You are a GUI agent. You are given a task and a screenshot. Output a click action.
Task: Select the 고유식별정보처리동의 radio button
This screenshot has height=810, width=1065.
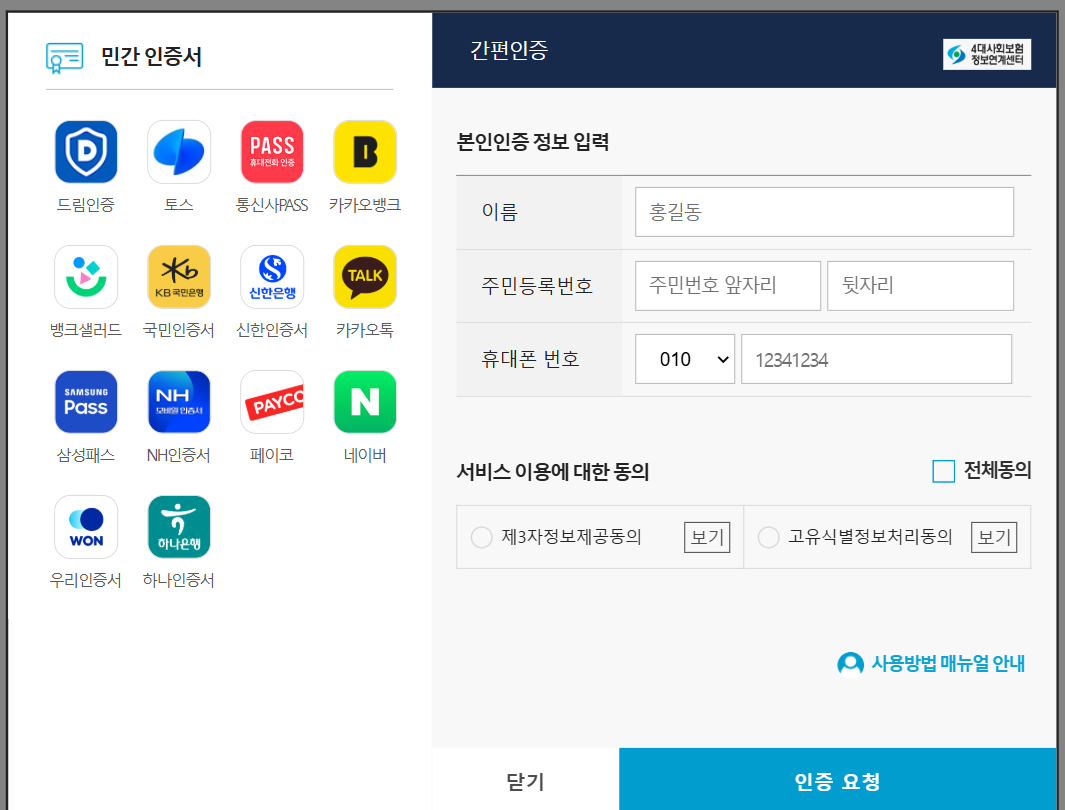coord(768,538)
